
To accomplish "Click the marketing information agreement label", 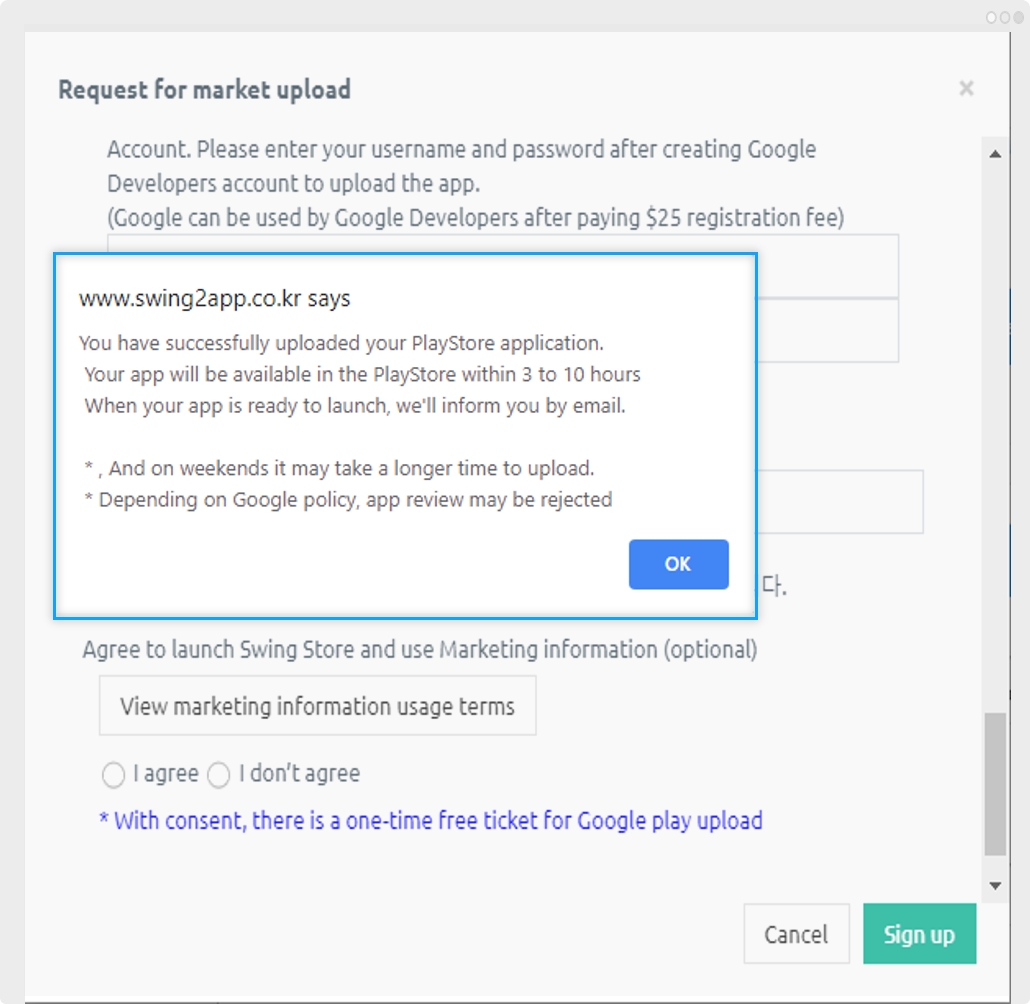I will [420, 649].
